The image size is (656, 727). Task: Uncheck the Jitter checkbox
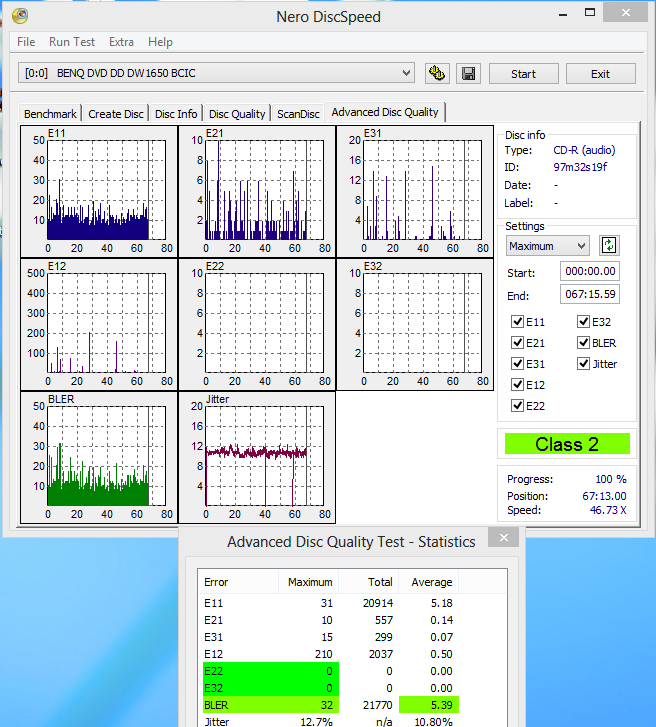(583, 364)
